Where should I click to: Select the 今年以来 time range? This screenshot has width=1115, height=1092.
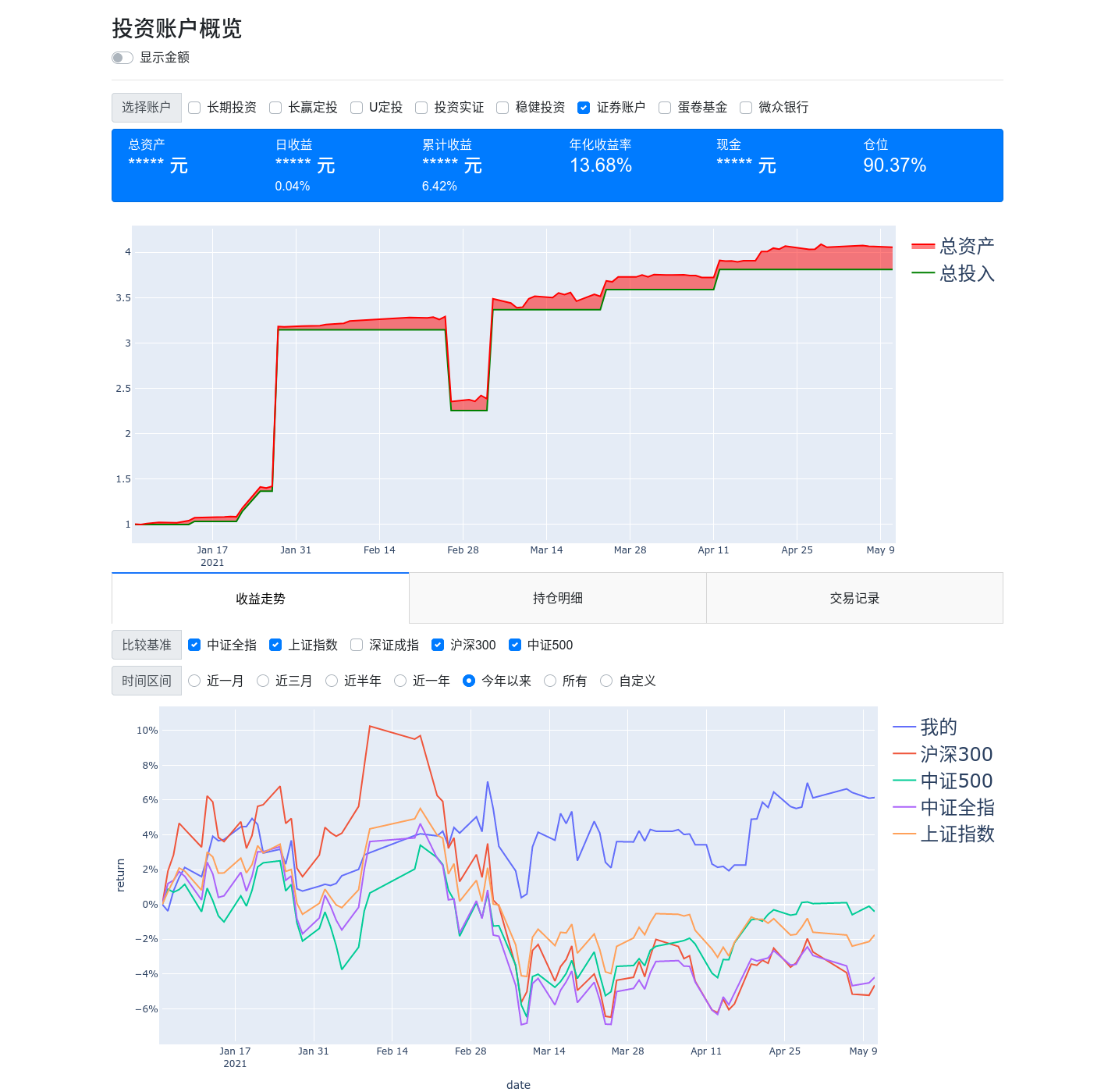tap(469, 681)
